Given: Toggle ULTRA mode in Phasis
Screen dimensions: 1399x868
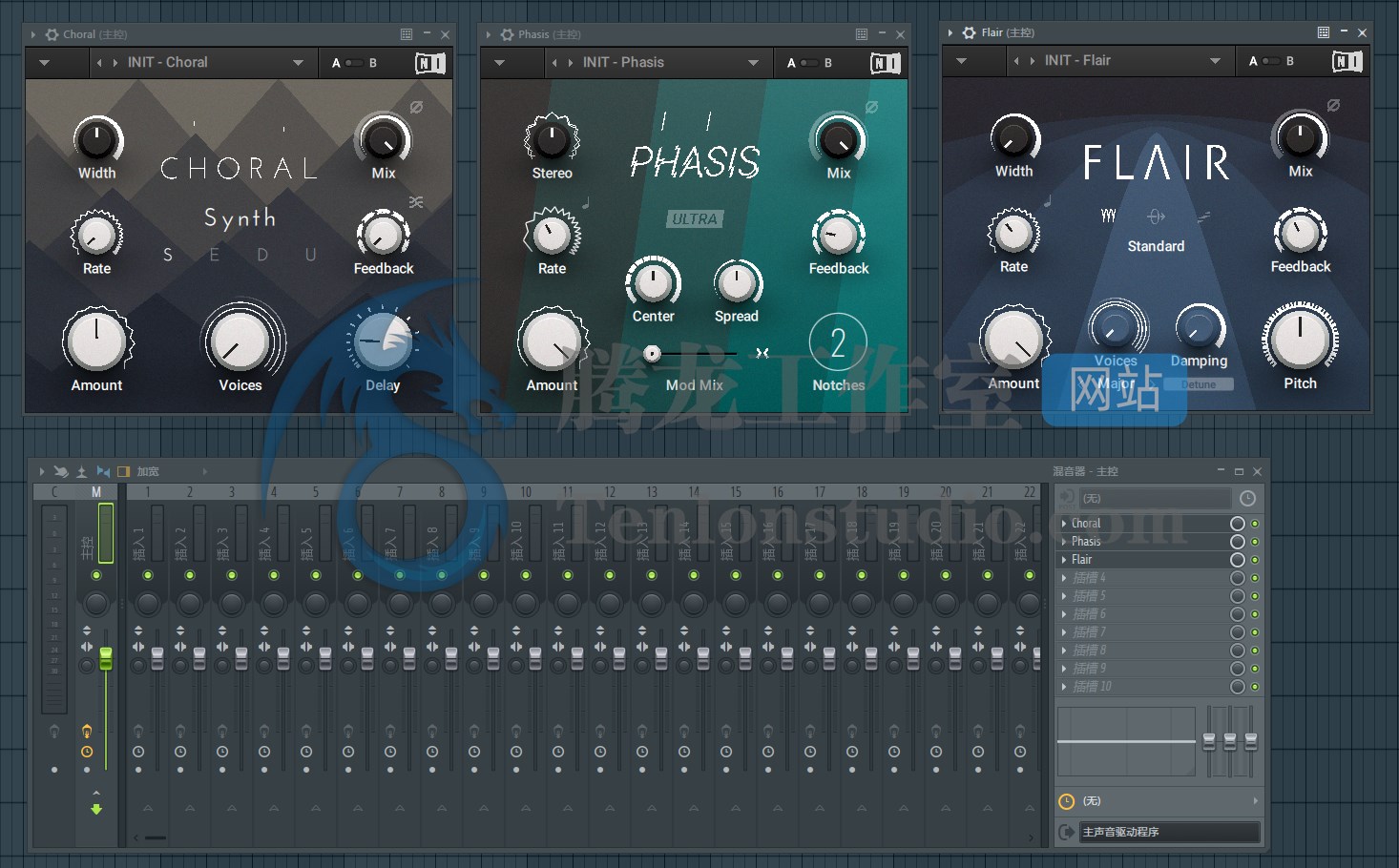Looking at the screenshot, I should (x=695, y=219).
